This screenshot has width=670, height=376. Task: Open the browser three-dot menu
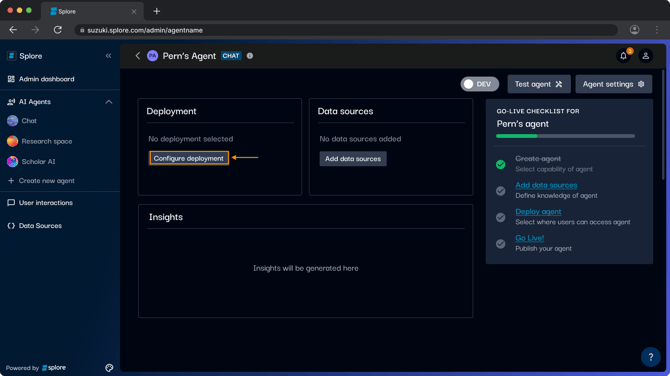pyautogui.click(x=657, y=30)
